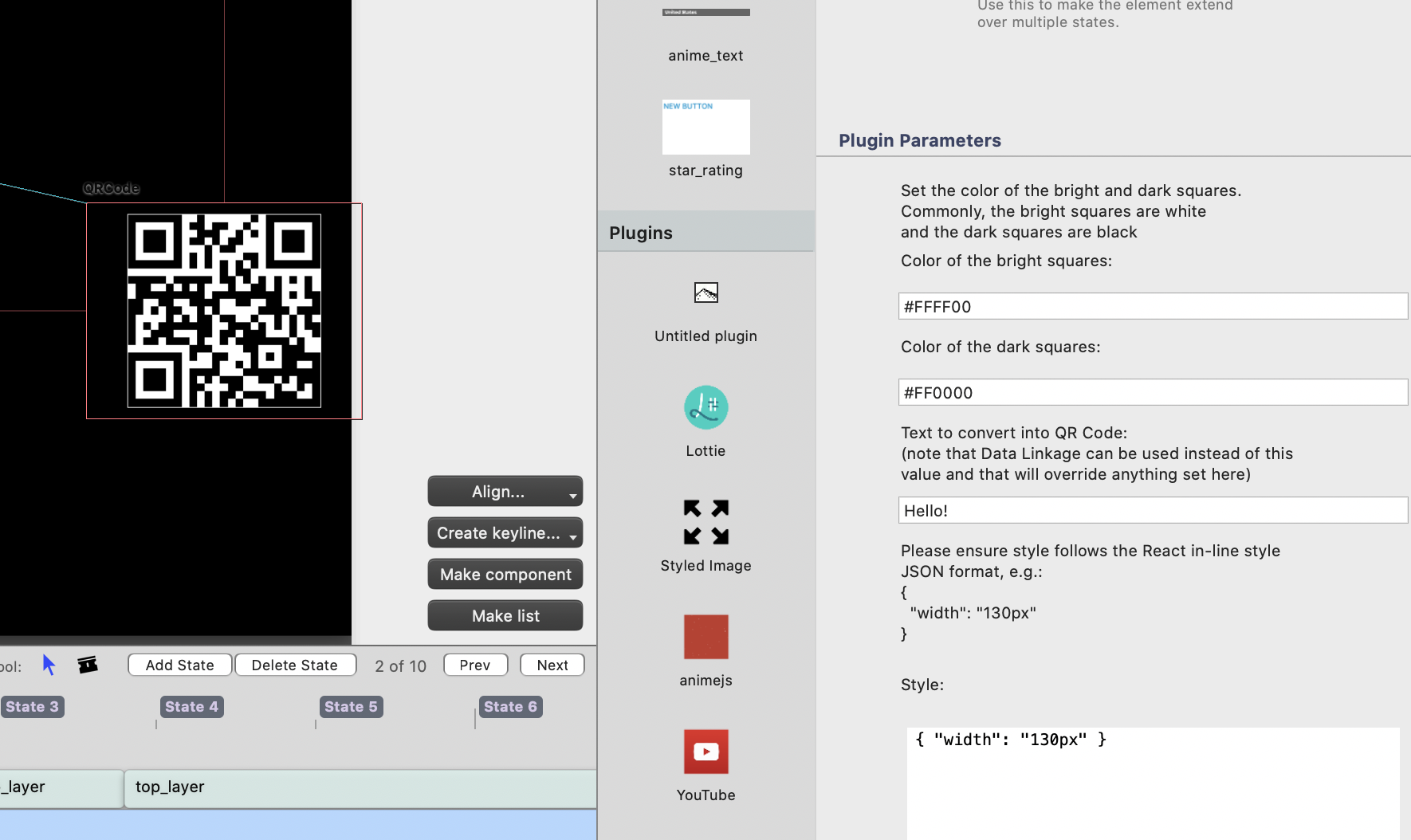
Task: Select the anime_text component thumbnail
Action: pos(706,12)
